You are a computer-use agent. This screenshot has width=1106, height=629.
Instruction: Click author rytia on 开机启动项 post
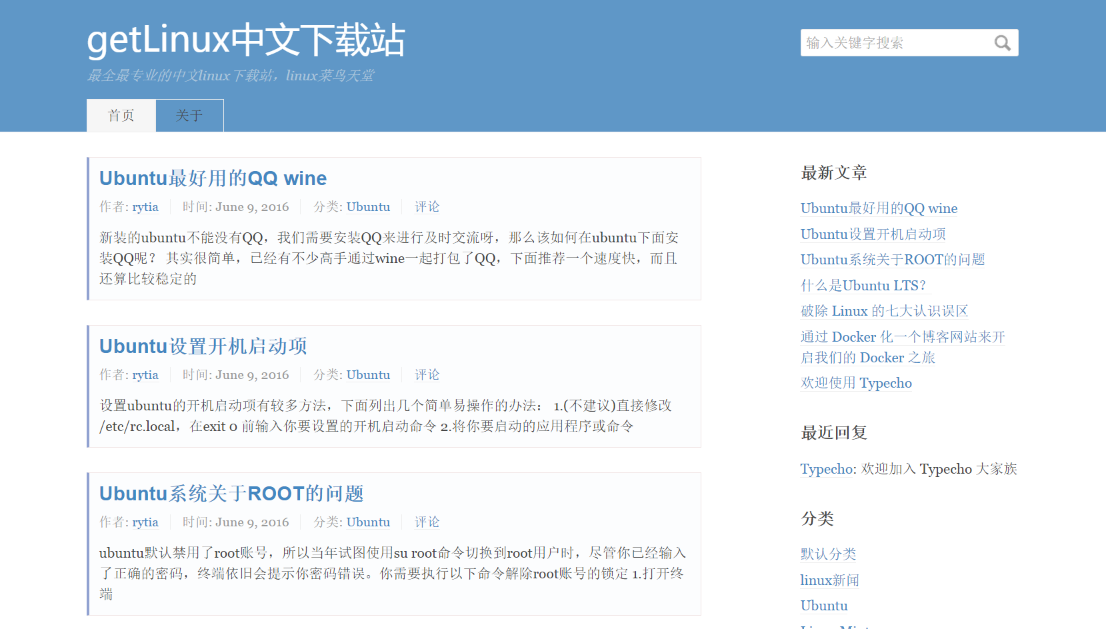pos(145,374)
